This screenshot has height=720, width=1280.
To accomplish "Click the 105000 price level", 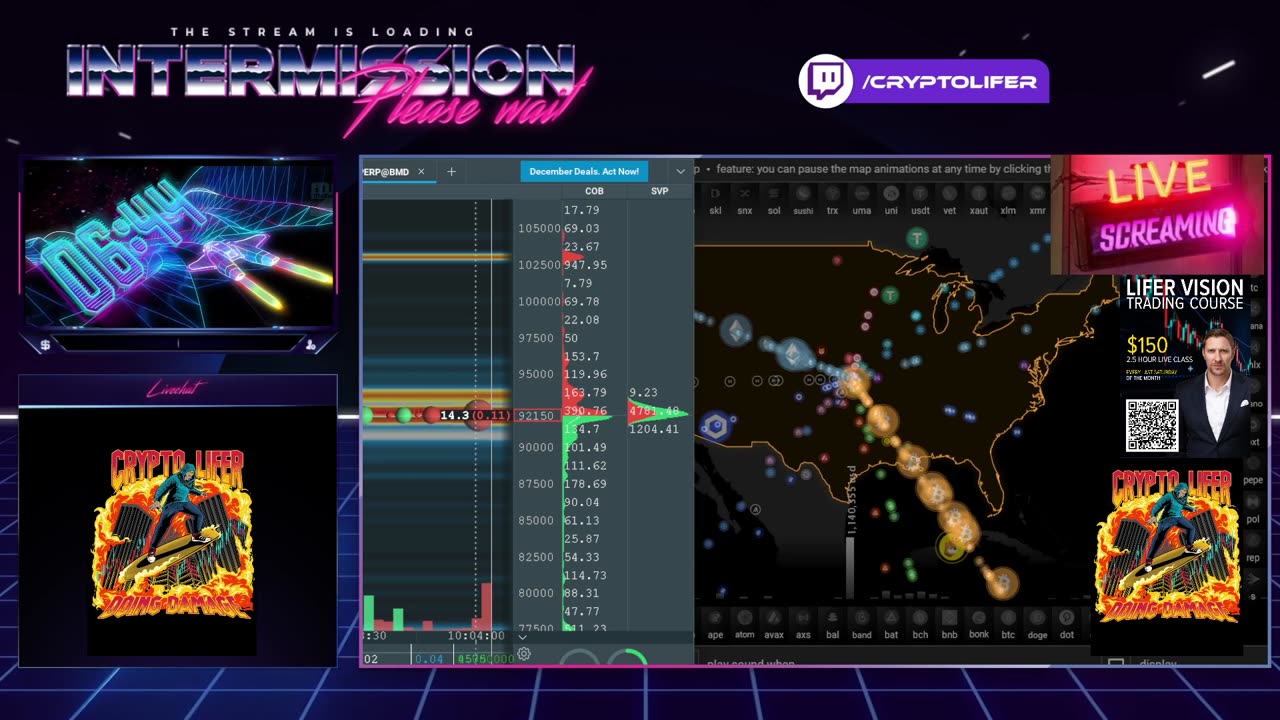I will pyautogui.click(x=539, y=228).
